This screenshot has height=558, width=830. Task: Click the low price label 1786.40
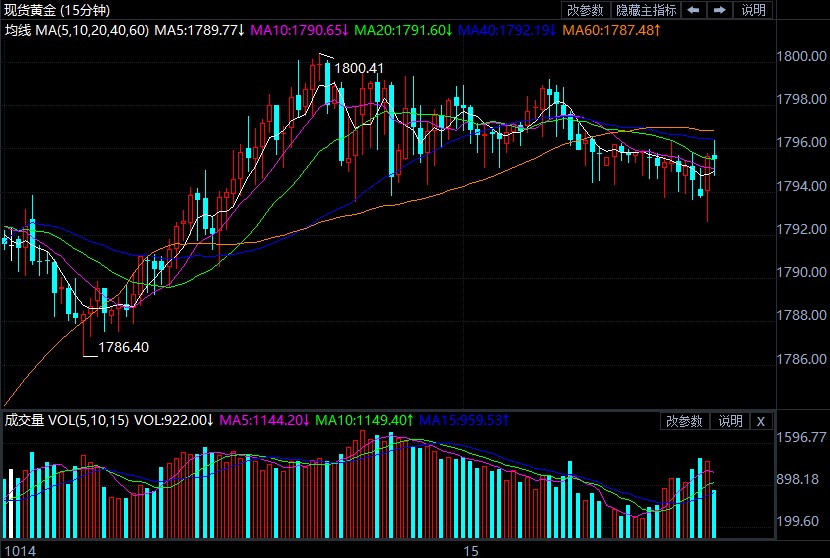tap(124, 347)
